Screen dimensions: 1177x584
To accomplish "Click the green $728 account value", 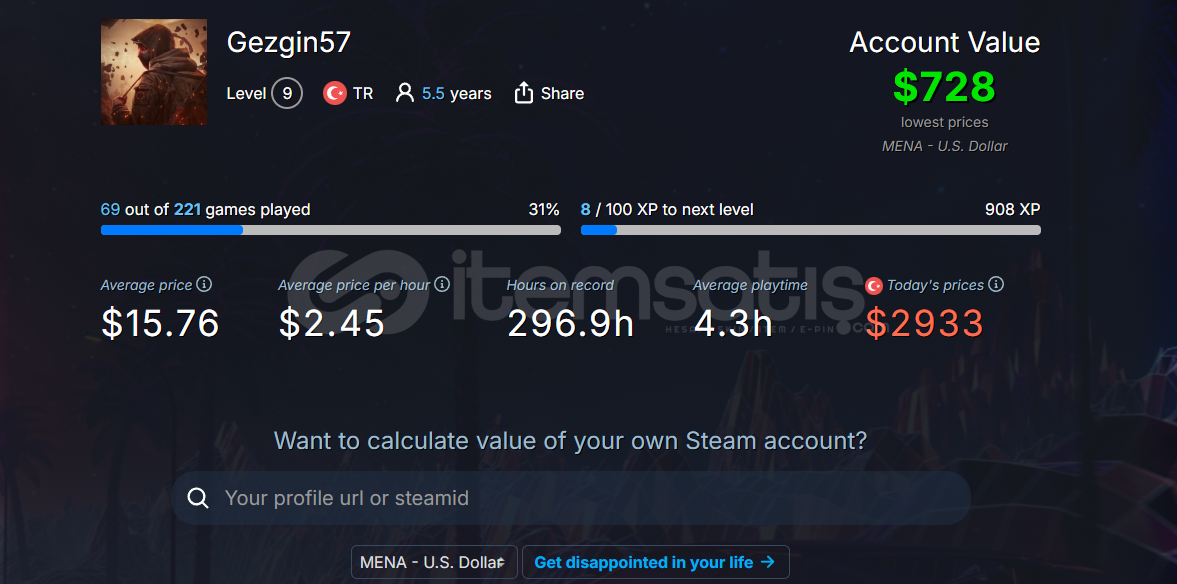I will coord(944,86).
